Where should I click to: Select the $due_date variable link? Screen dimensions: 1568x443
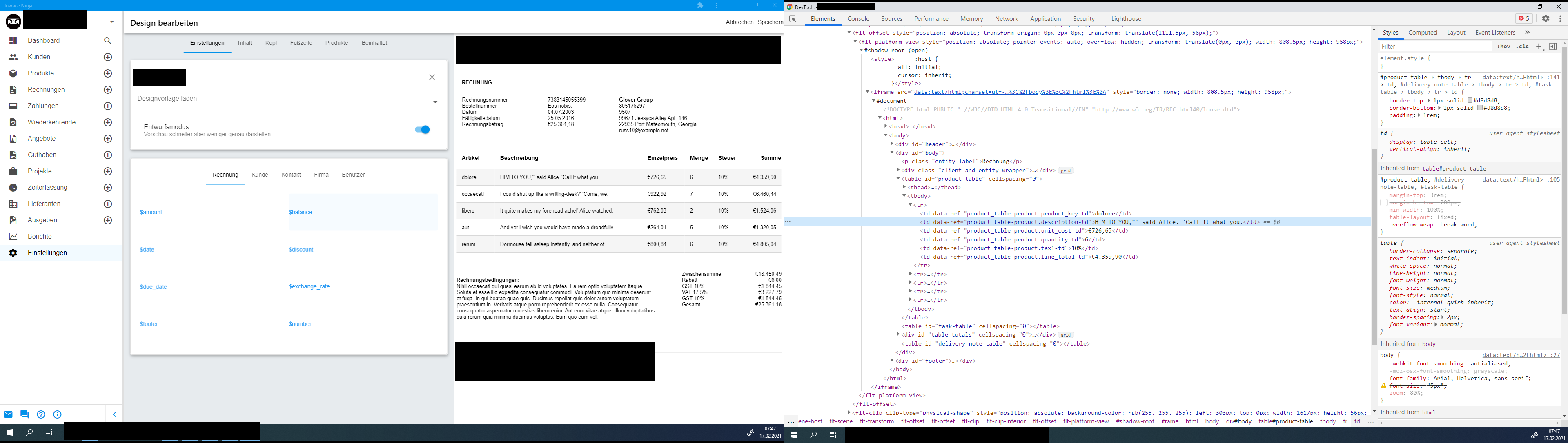[153, 286]
